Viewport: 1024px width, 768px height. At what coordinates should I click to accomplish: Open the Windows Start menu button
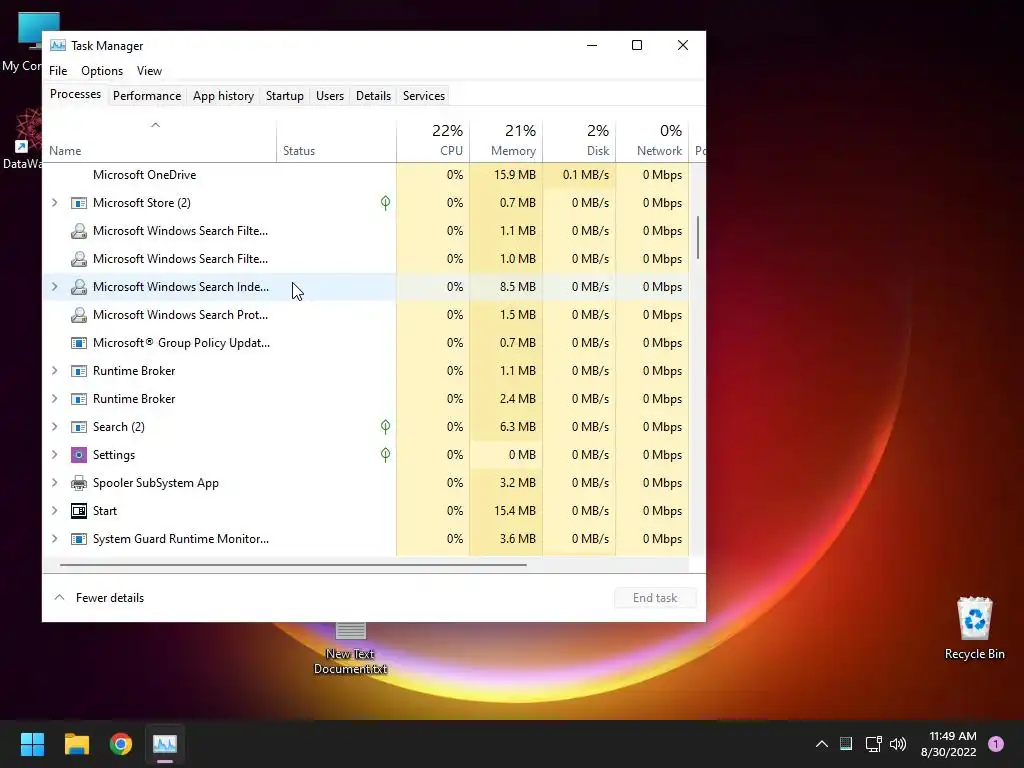(32, 744)
